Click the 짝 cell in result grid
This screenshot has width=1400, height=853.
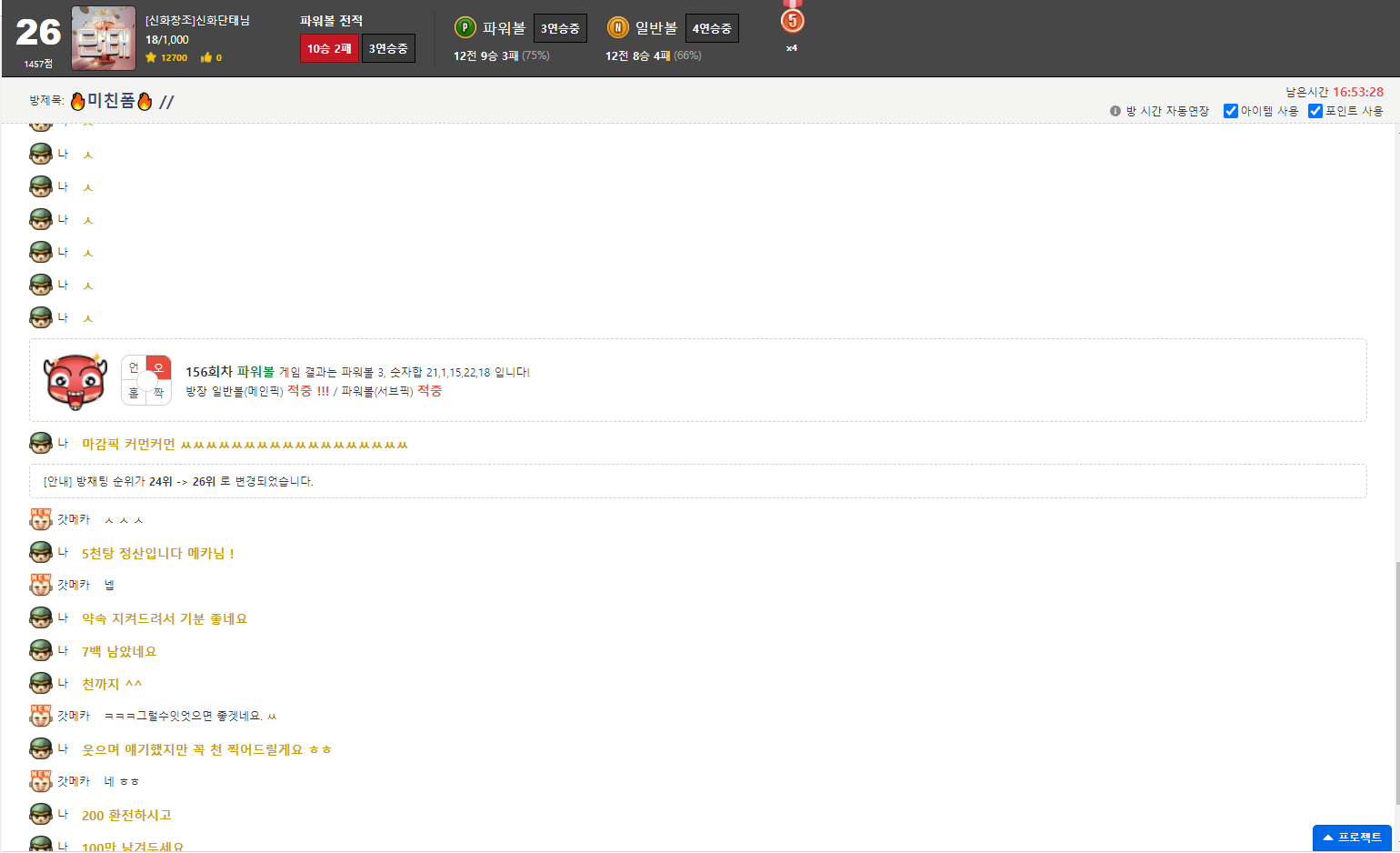[159, 393]
